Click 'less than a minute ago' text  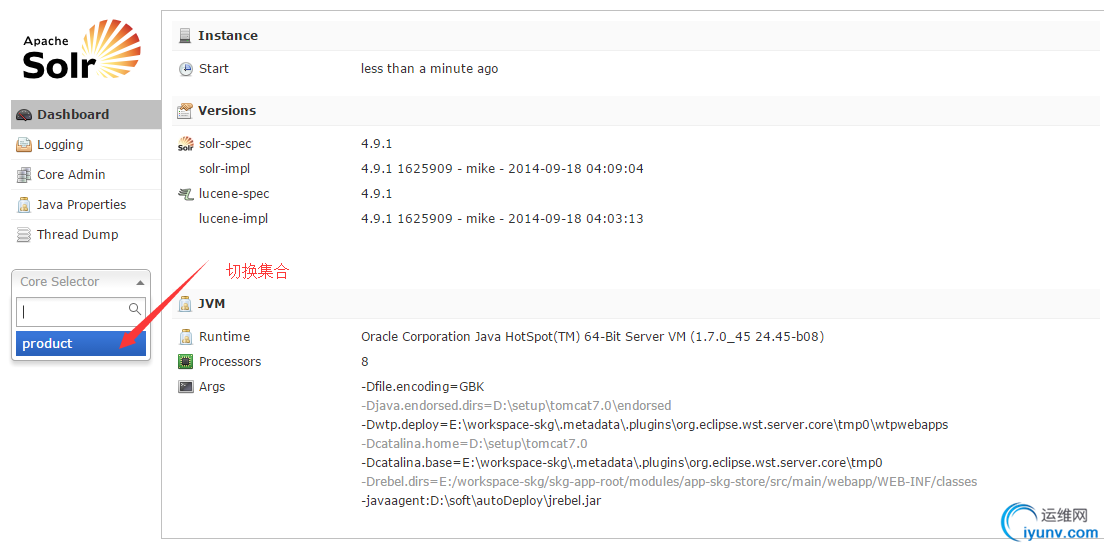tap(429, 69)
